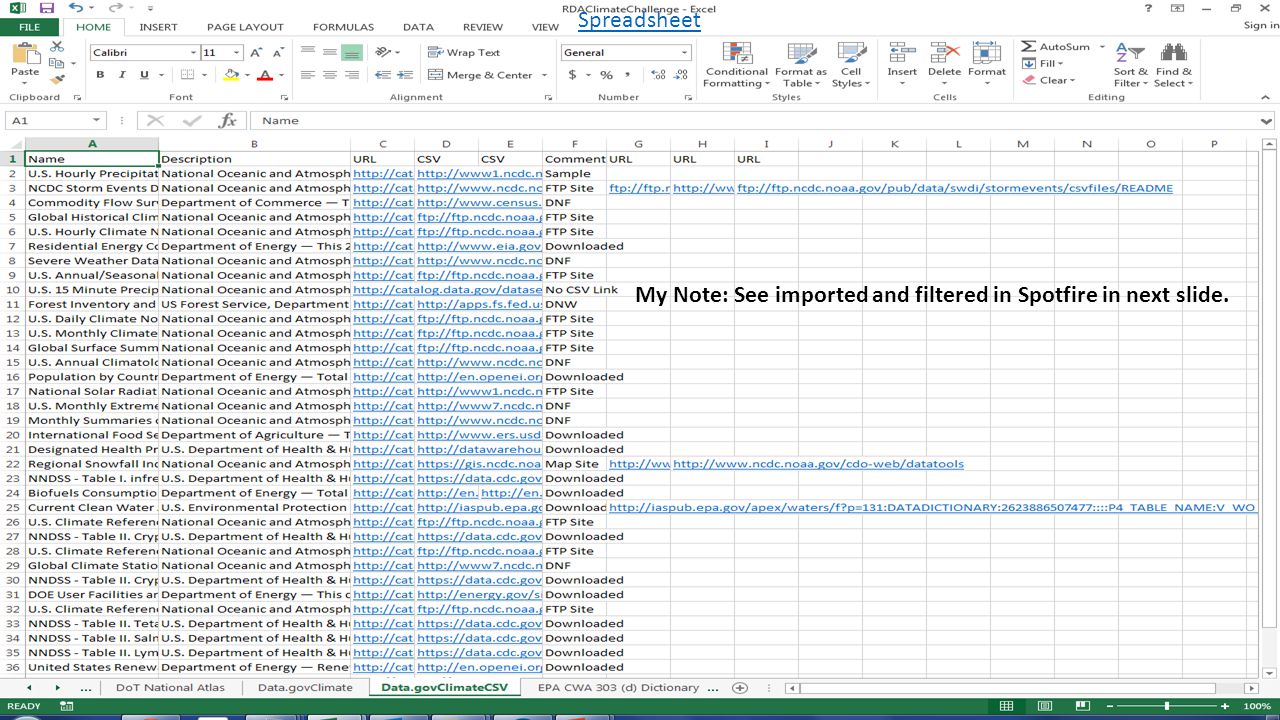Select Align Left icon

click(307, 75)
